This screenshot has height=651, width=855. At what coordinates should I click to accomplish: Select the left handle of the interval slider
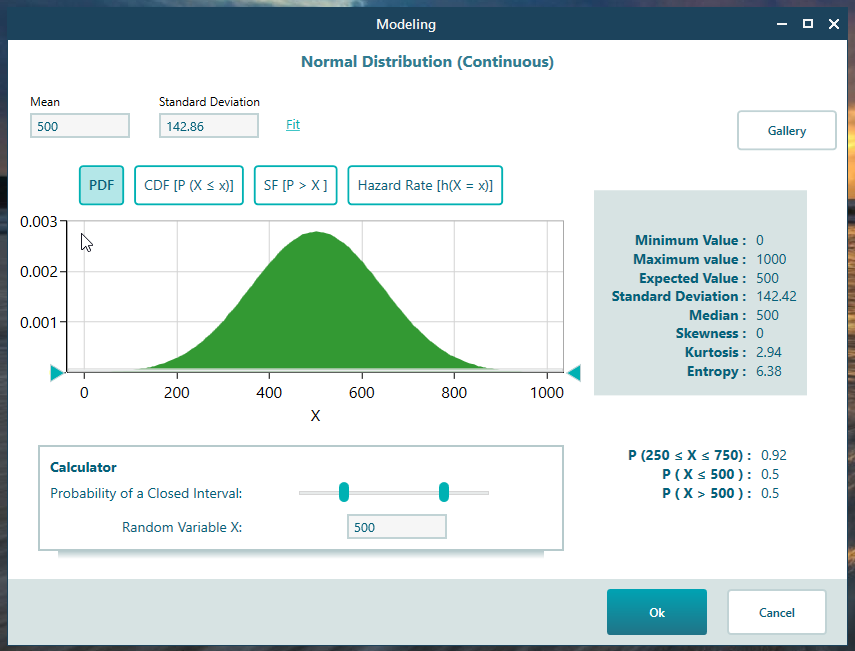344,492
